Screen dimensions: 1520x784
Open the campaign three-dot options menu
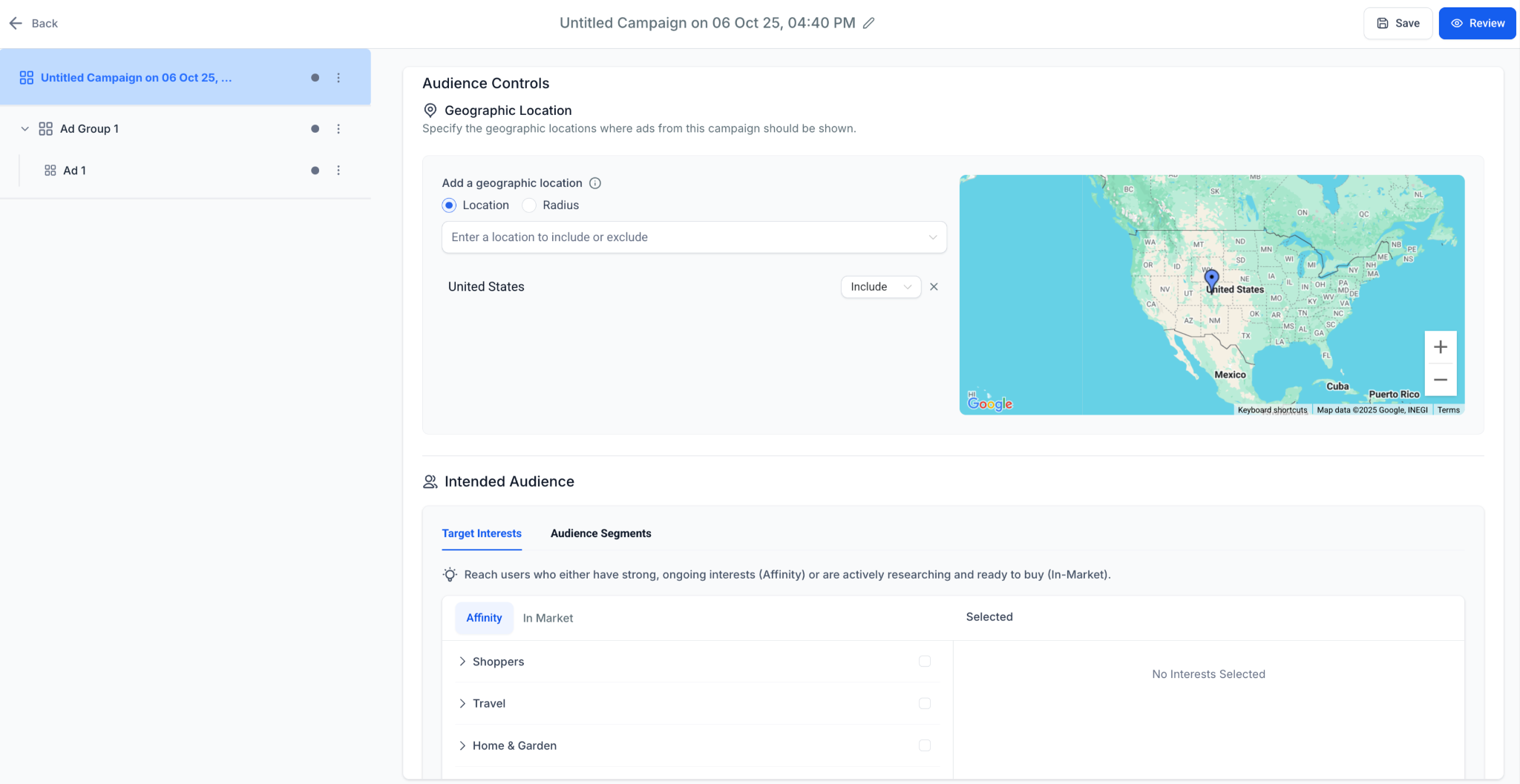338,78
